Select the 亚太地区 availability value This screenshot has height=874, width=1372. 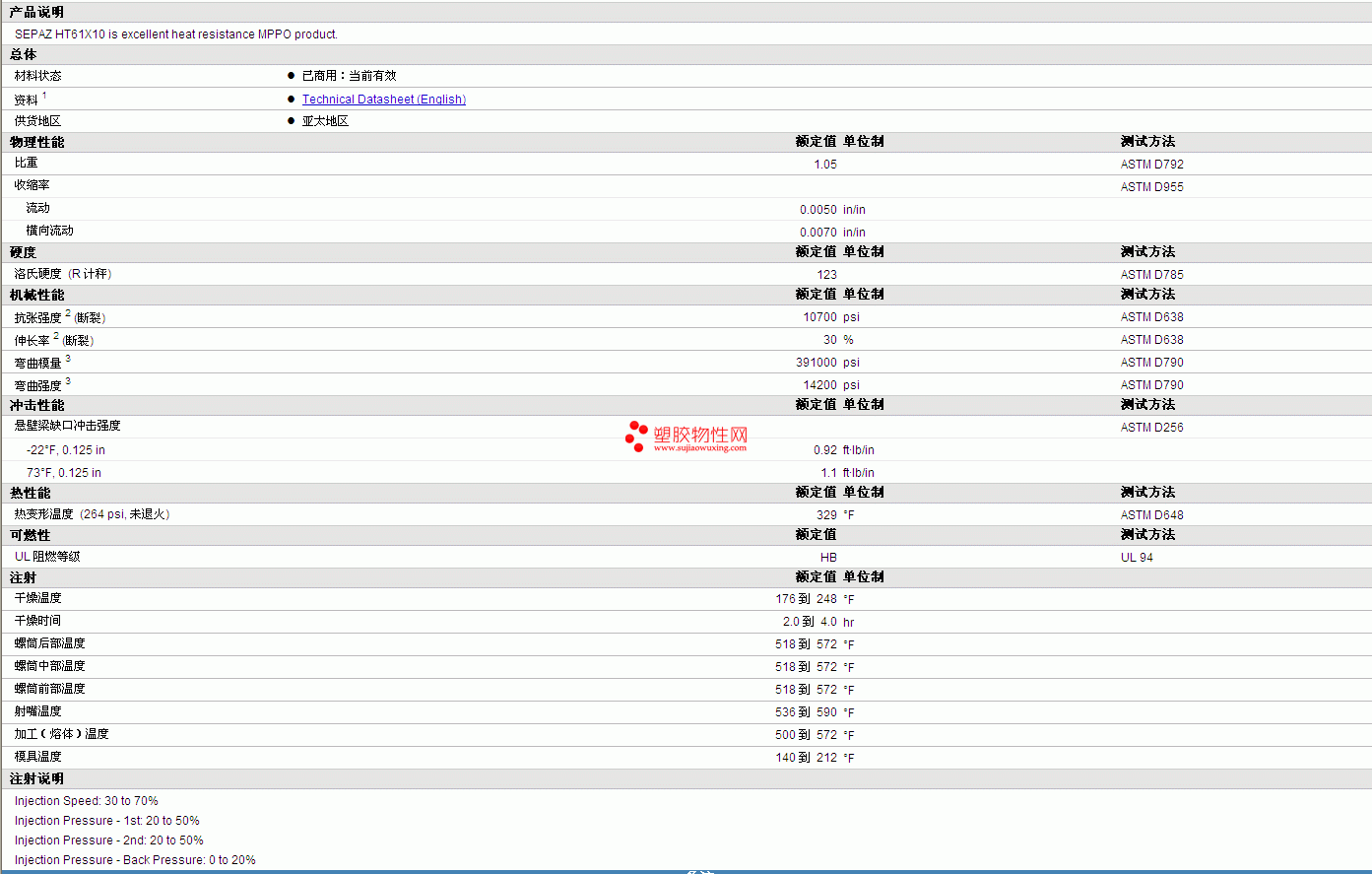pyautogui.click(x=325, y=121)
